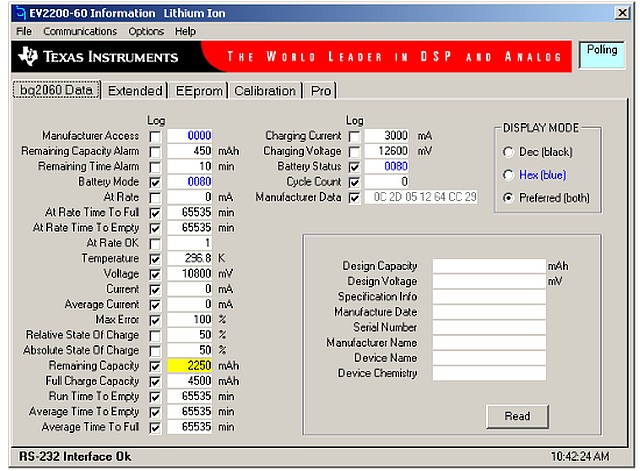Enable Charging Current log checkbox
This screenshot has height=471, width=640.
[x=354, y=136]
